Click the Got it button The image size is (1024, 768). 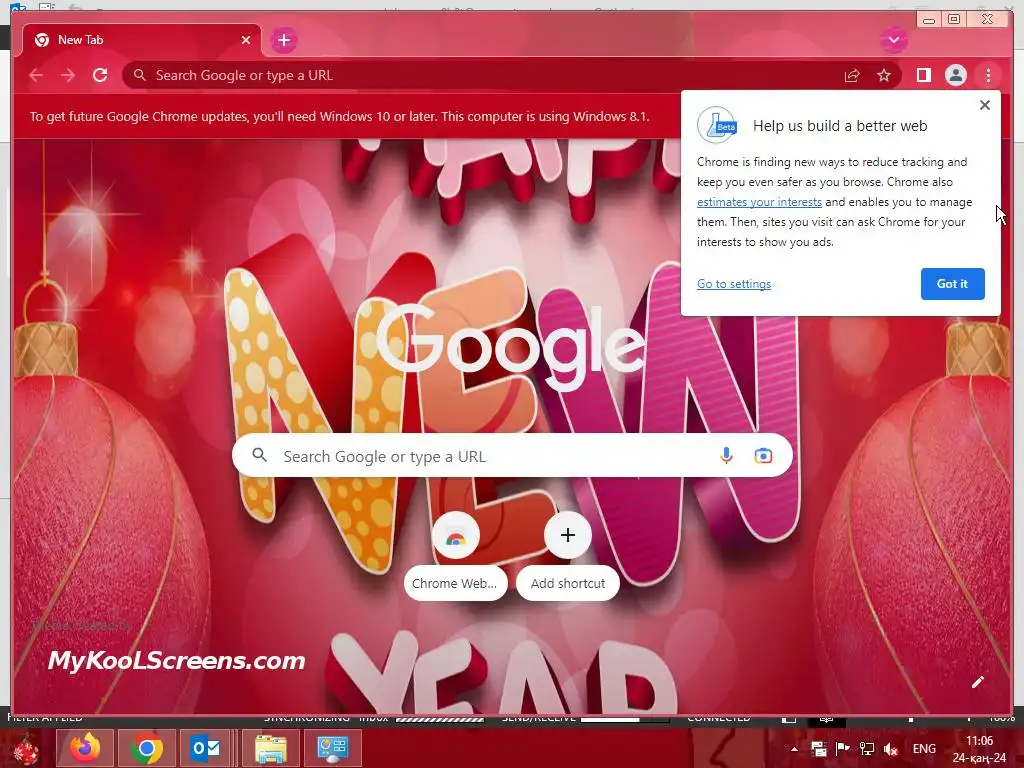click(x=952, y=284)
